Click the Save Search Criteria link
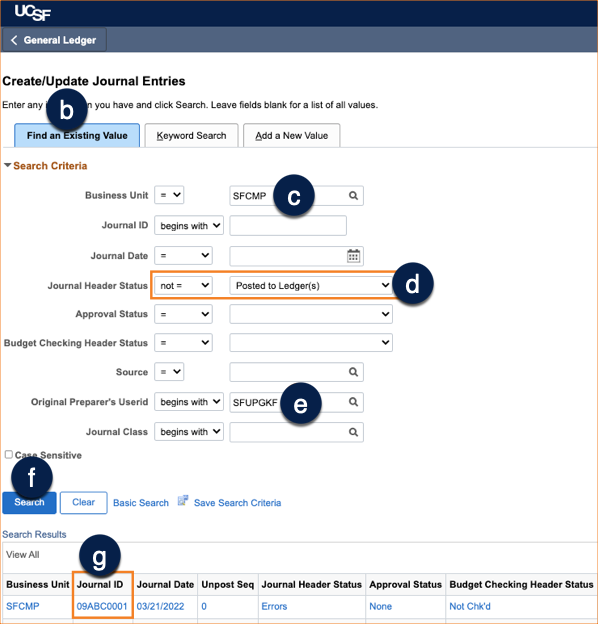Screen dimensions: 598x624 (x=238, y=503)
